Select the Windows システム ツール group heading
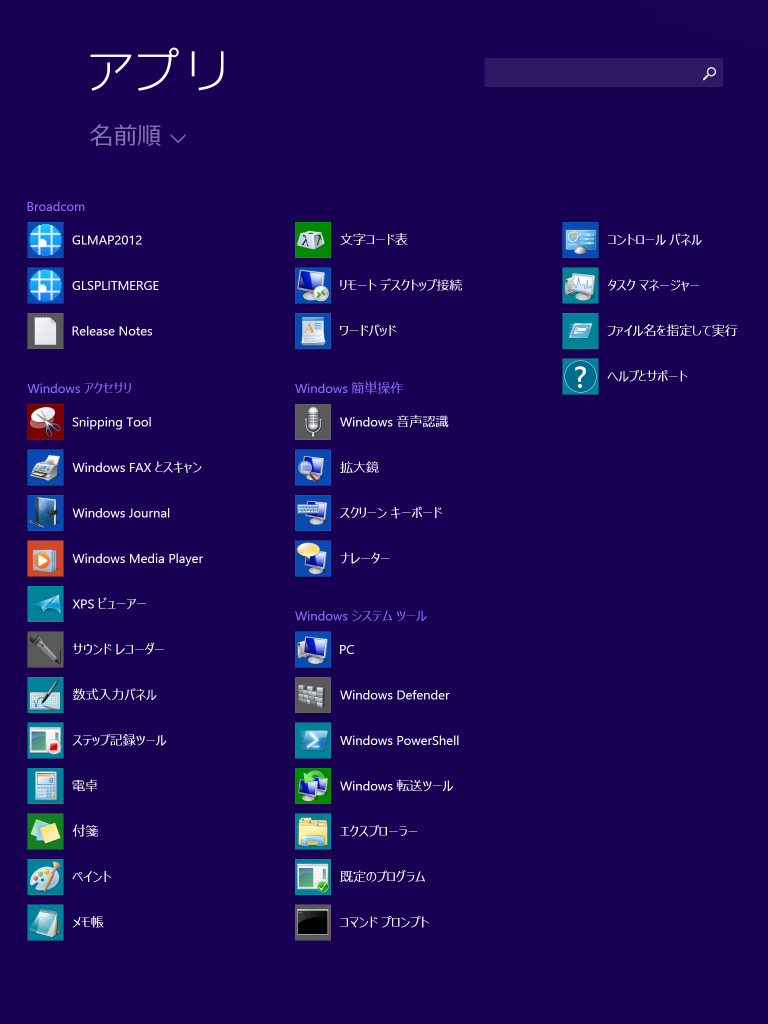The width and height of the screenshot is (768, 1024). pos(360,616)
